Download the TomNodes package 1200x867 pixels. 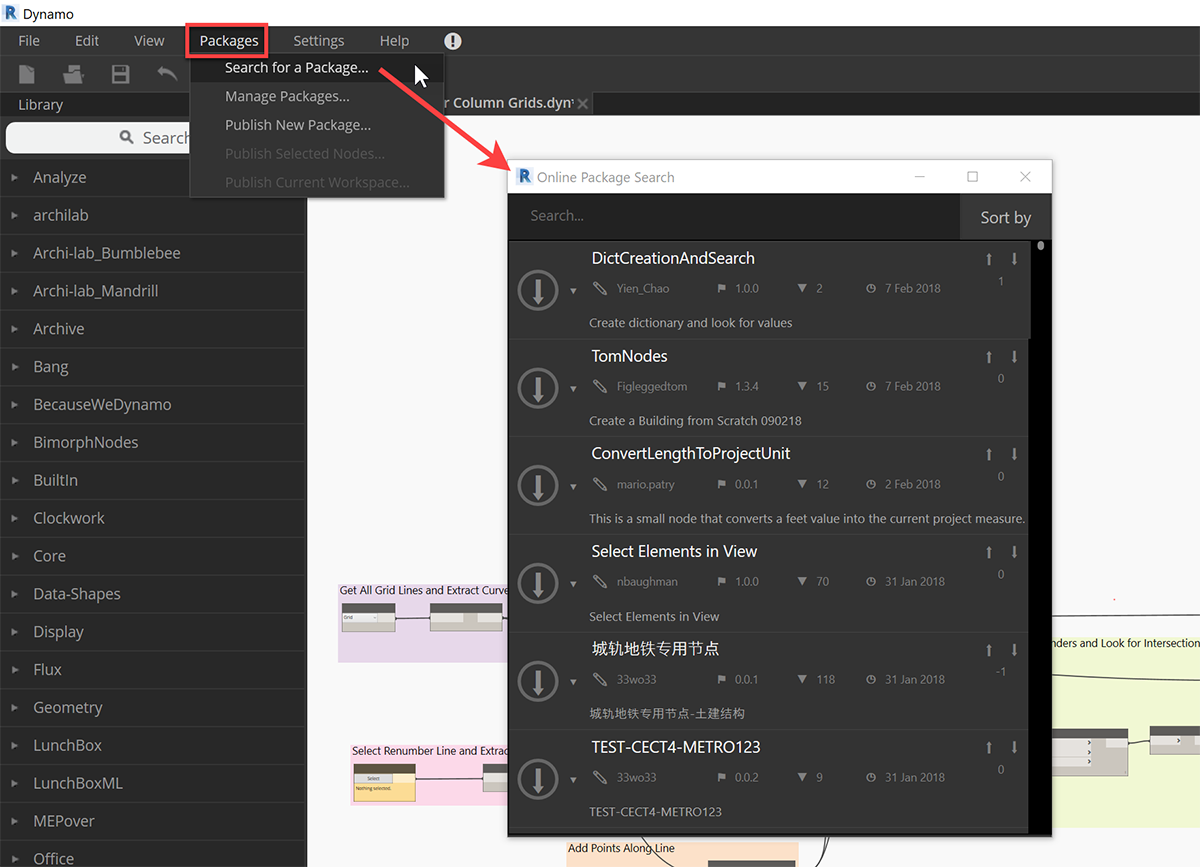click(x=538, y=388)
